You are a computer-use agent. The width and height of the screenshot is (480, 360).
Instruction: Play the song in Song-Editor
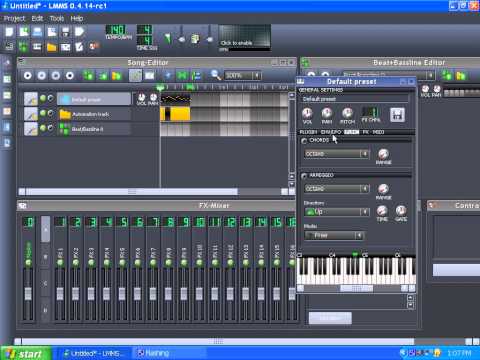(x=28, y=76)
